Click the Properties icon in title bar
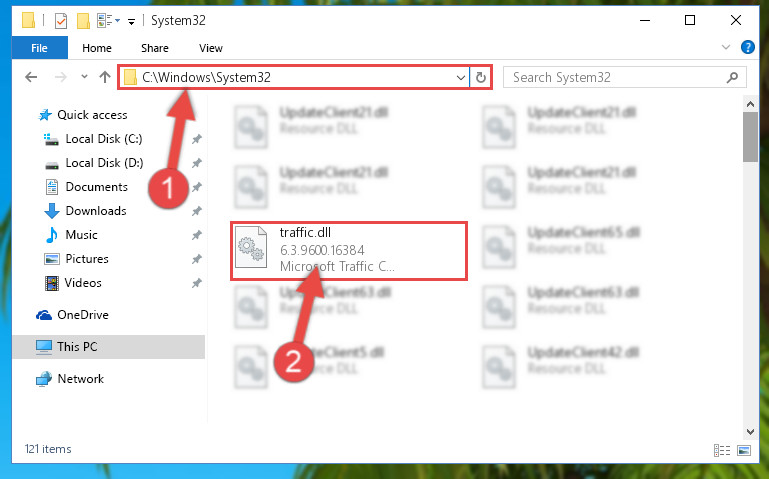769x479 pixels. 61,21
